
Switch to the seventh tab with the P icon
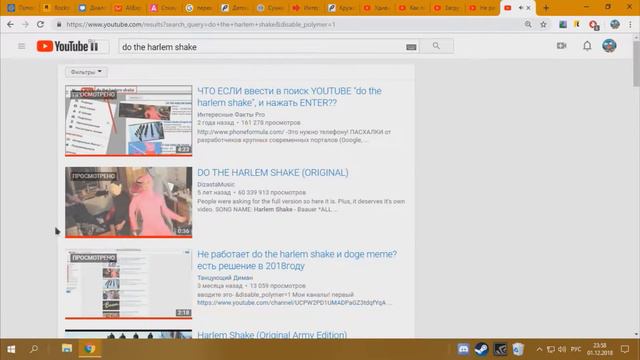(235, 8)
